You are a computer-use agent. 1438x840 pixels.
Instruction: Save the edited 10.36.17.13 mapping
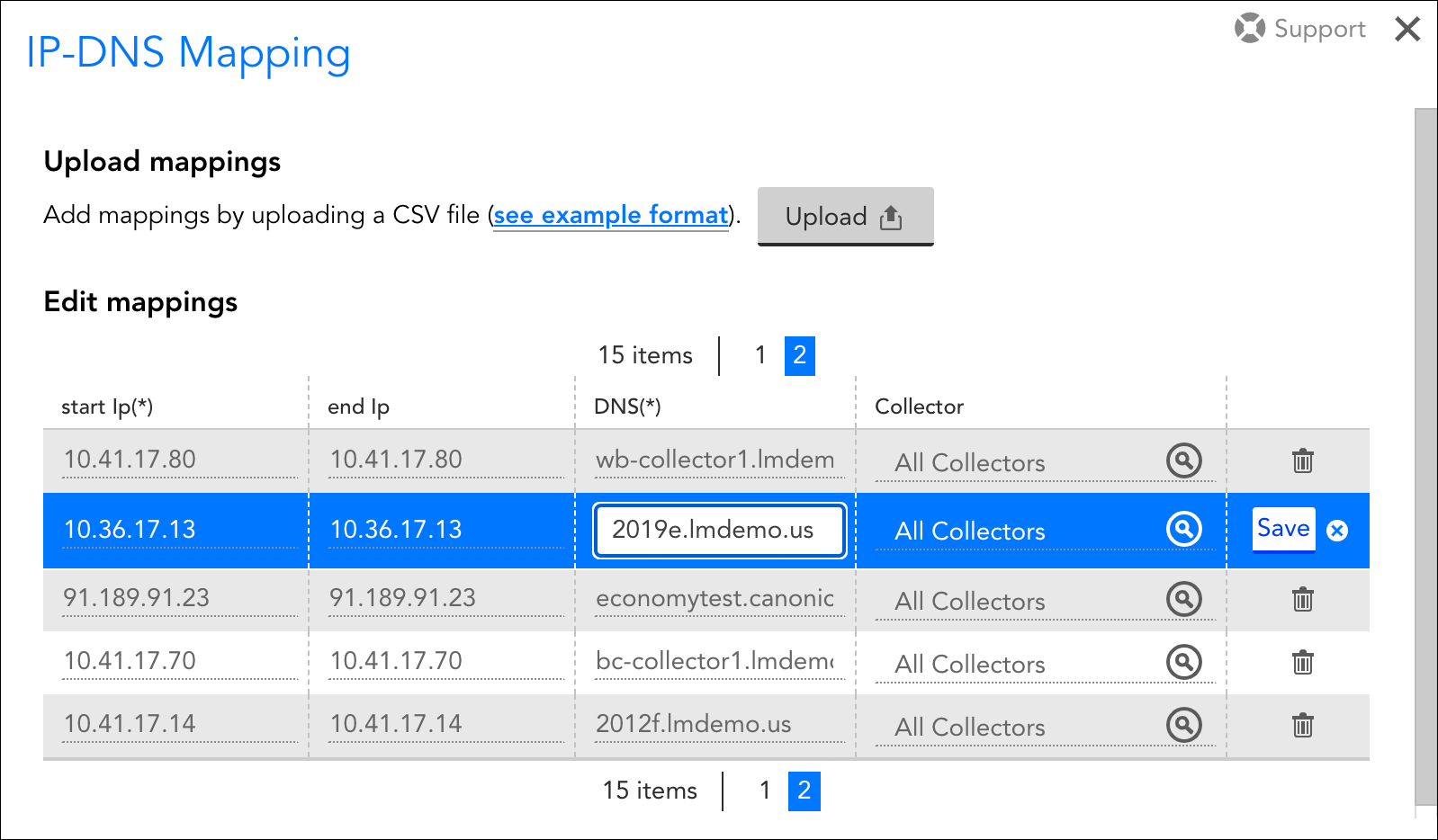(1283, 529)
